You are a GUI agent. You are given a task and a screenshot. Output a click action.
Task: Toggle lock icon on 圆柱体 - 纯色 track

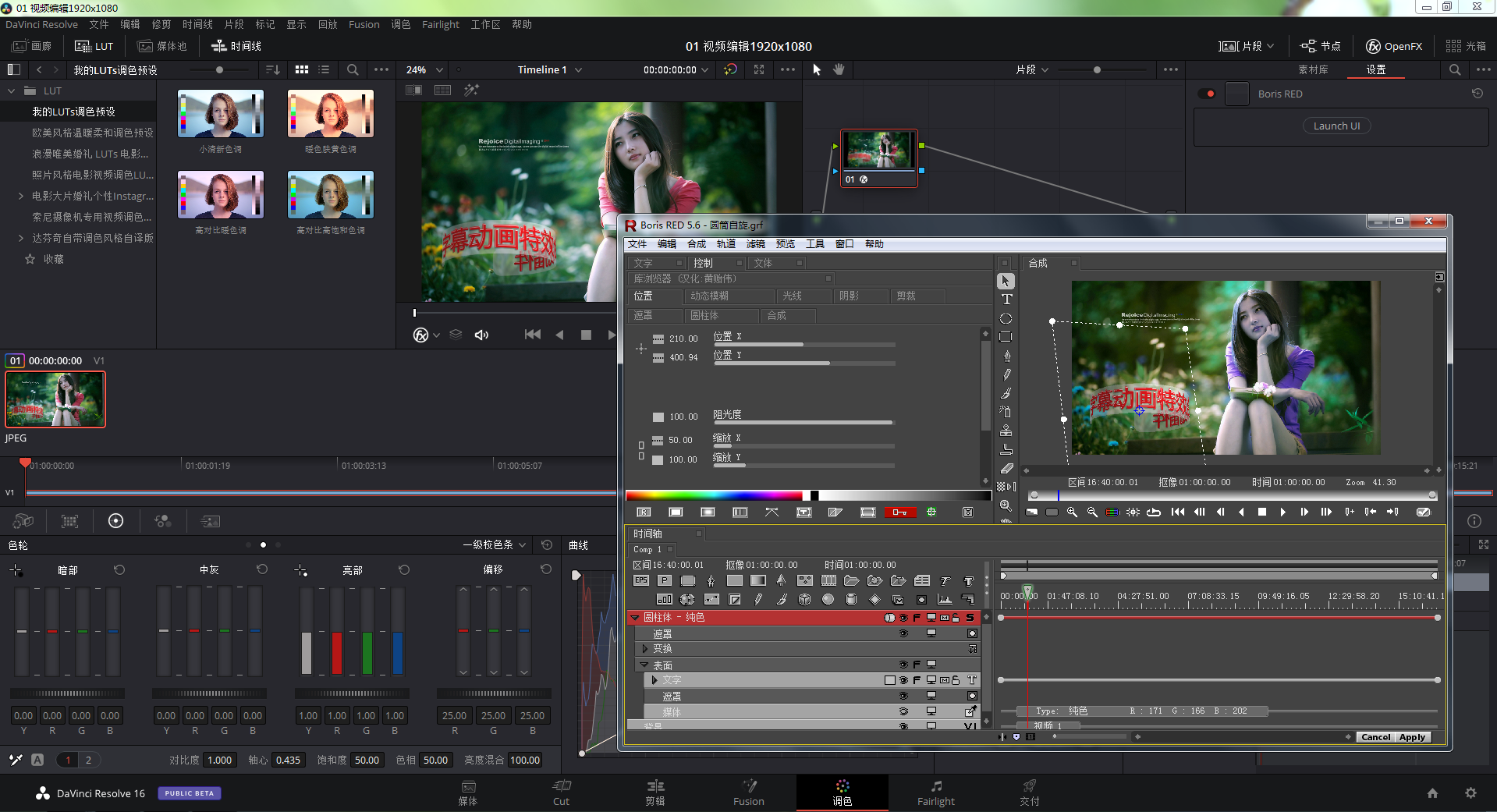pos(956,618)
